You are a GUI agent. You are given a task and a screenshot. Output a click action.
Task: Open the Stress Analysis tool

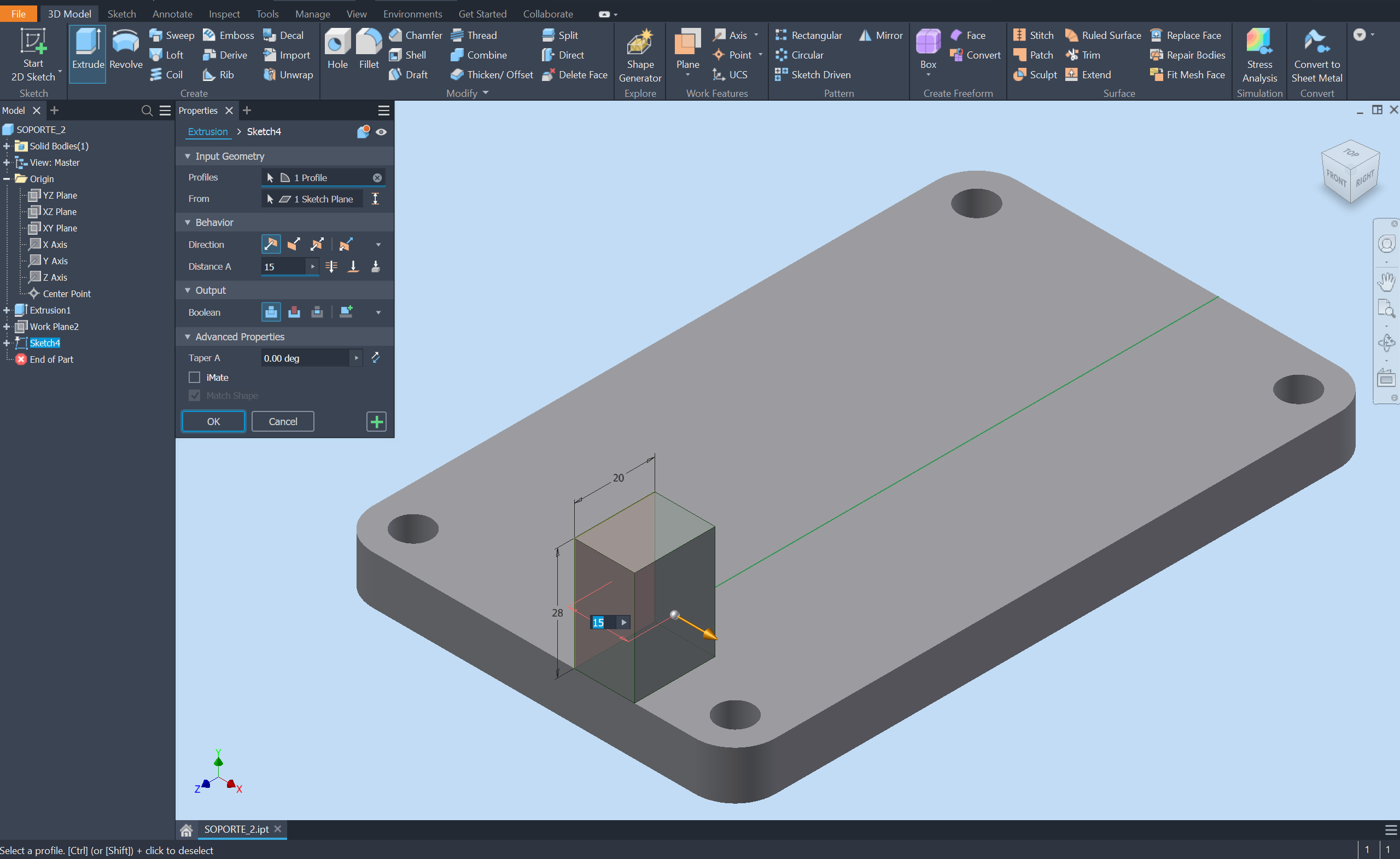[1258, 54]
